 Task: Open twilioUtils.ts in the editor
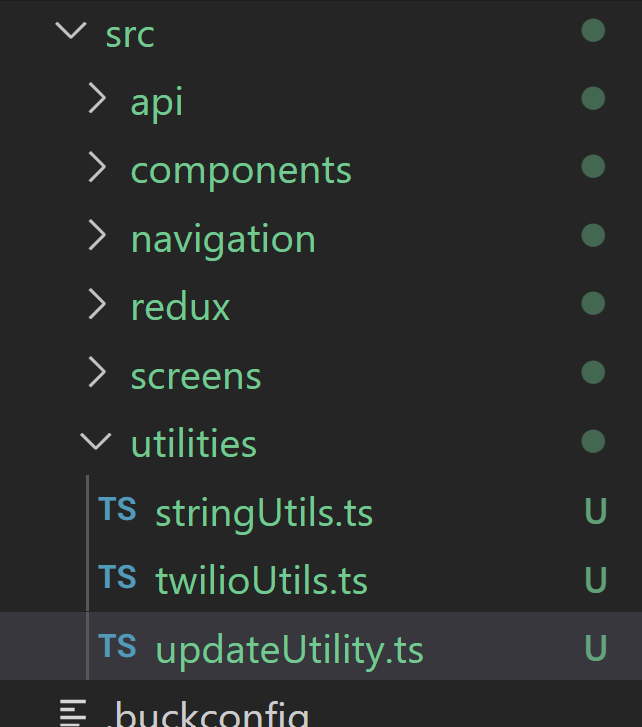261,580
